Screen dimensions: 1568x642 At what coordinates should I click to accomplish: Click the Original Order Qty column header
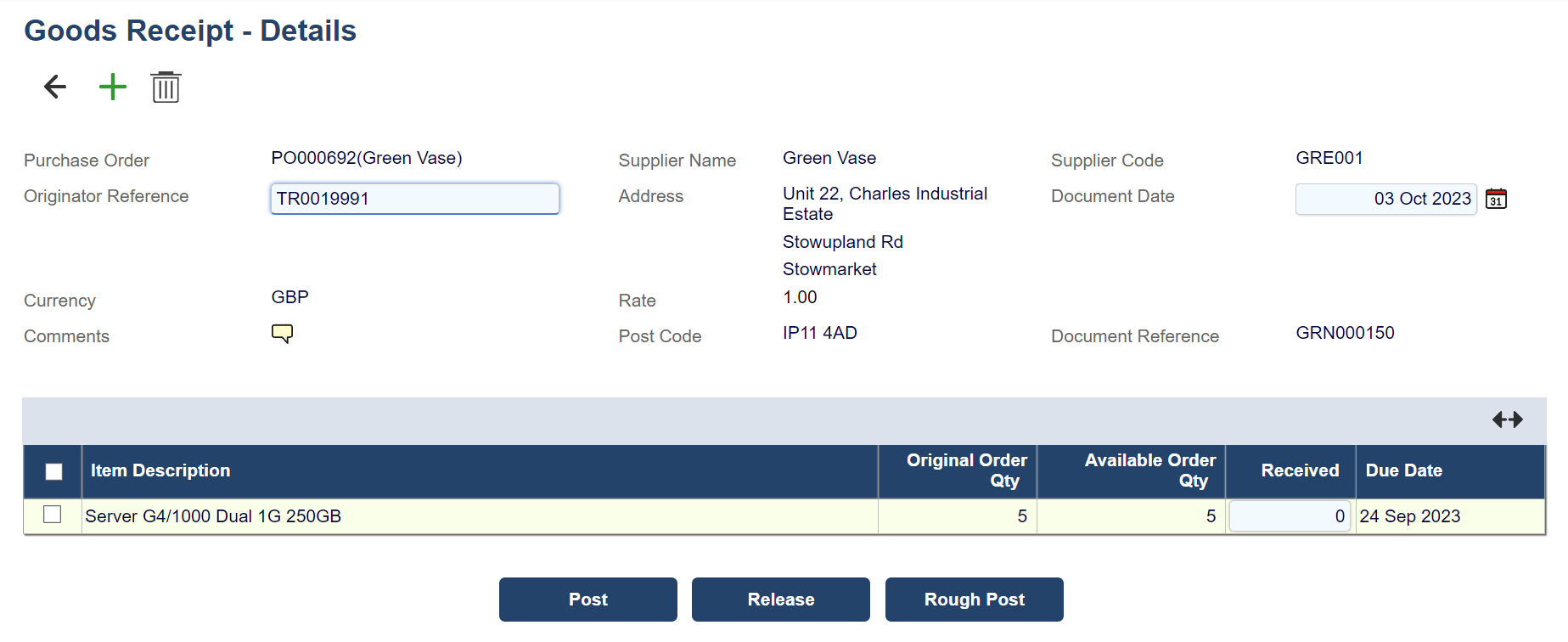point(966,470)
